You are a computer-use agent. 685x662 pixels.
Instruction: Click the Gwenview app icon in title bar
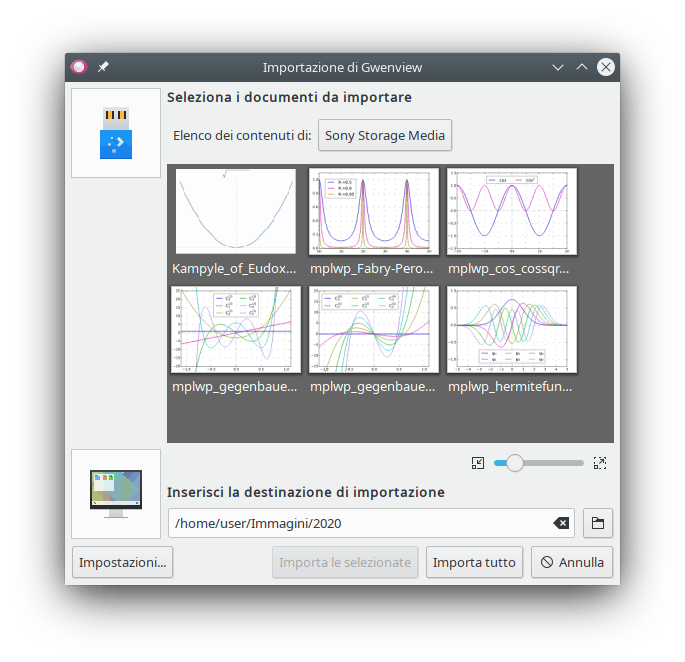pyautogui.click(x=80, y=67)
